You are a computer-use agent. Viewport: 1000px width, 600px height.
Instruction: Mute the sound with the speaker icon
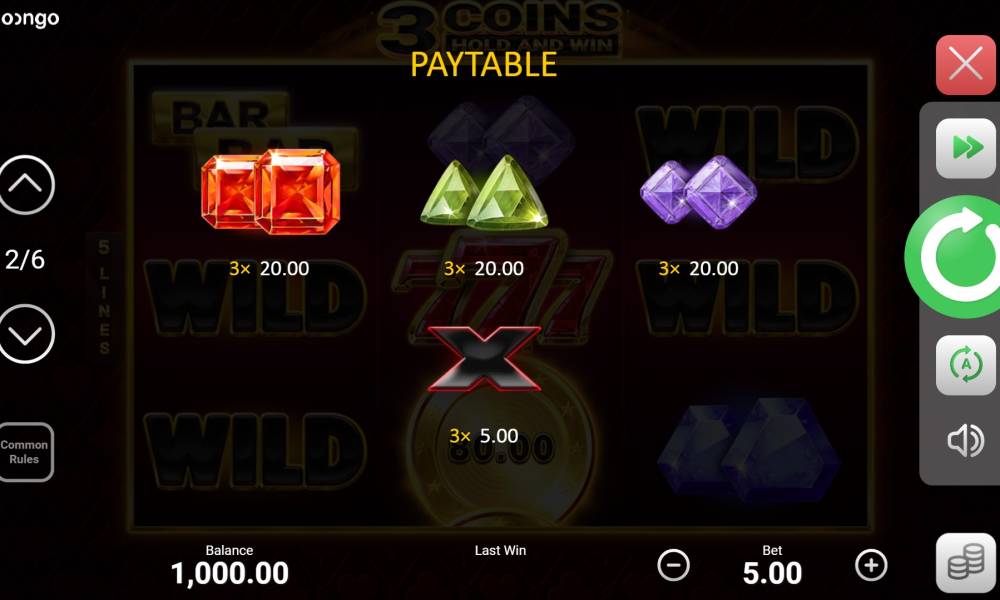pos(965,440)
